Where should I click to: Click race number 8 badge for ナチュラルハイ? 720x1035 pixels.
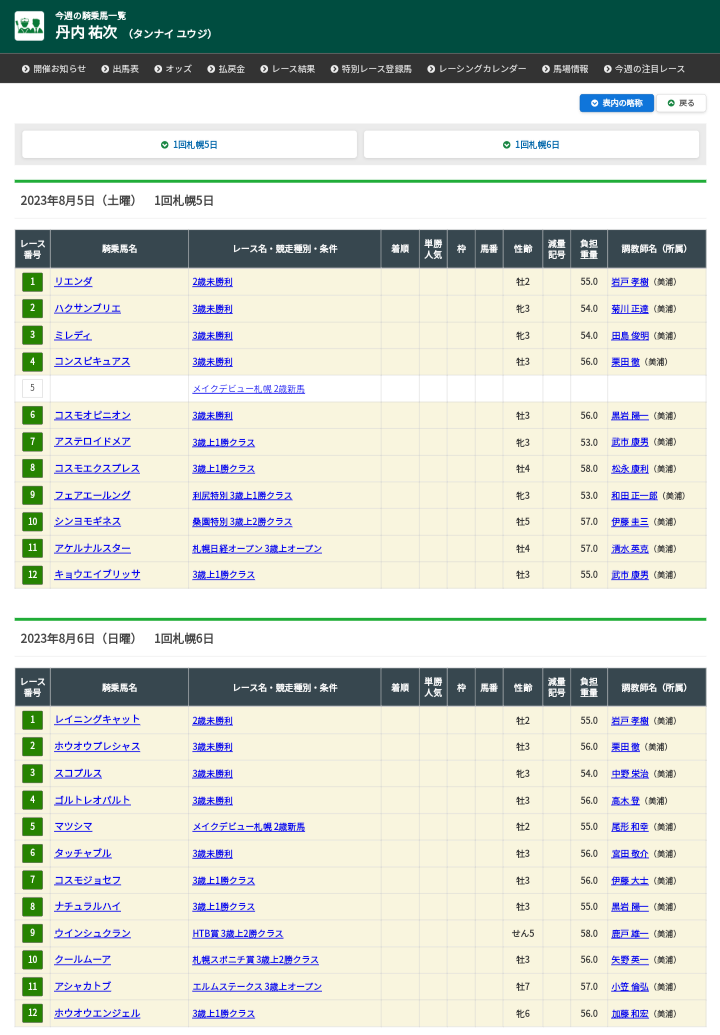point(32,907)
